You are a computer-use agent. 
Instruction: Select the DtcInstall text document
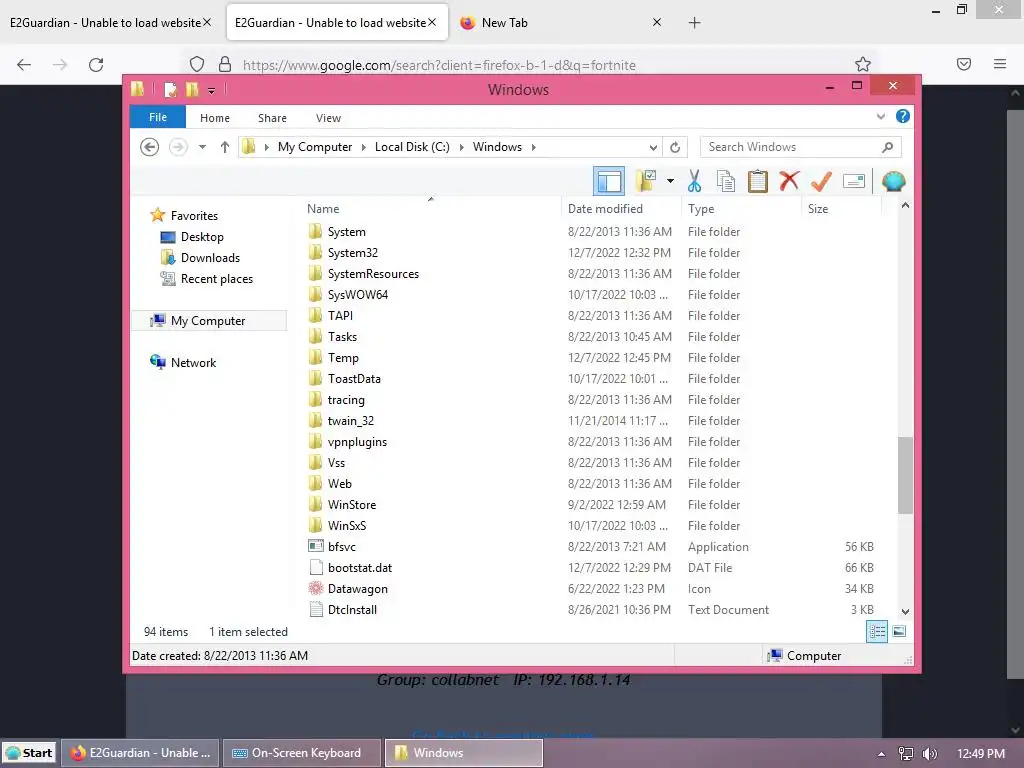pos(352,609)
